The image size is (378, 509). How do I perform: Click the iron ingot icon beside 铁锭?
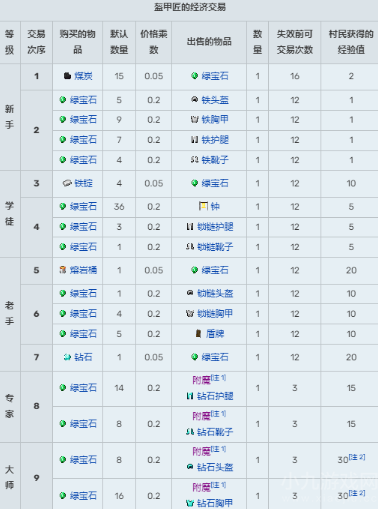[67, 183]
